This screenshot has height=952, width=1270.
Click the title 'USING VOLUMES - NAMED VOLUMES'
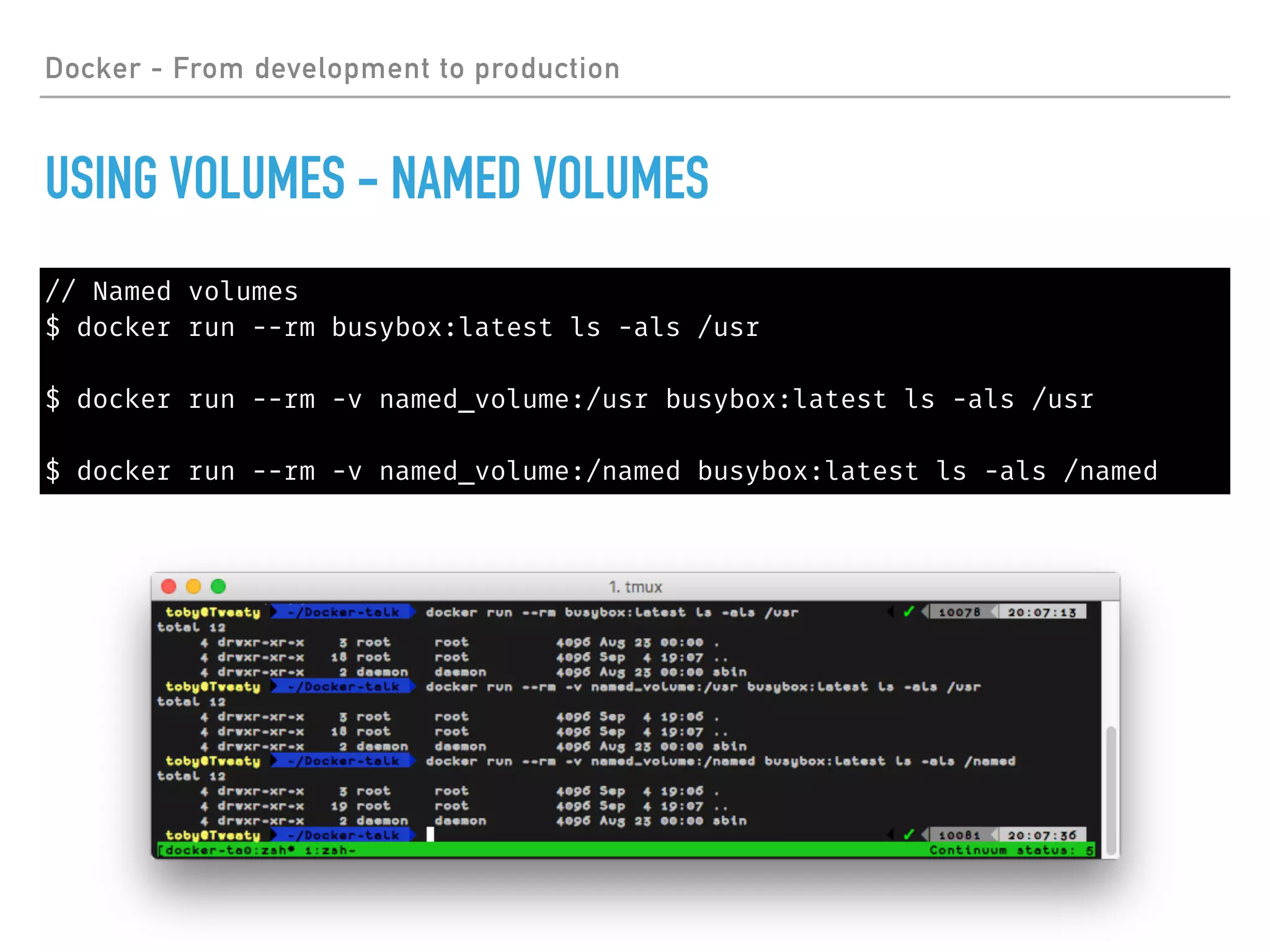coord(377,178)
